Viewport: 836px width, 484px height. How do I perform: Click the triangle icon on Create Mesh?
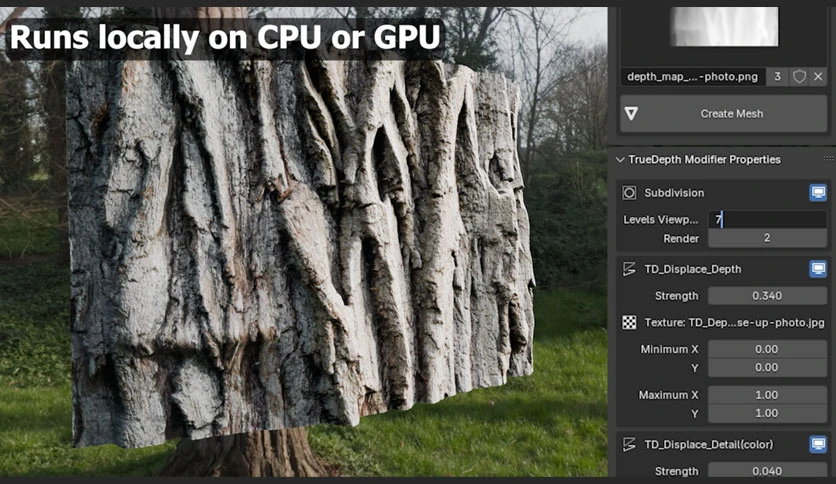pyautogui.click(x=631, y=114)
